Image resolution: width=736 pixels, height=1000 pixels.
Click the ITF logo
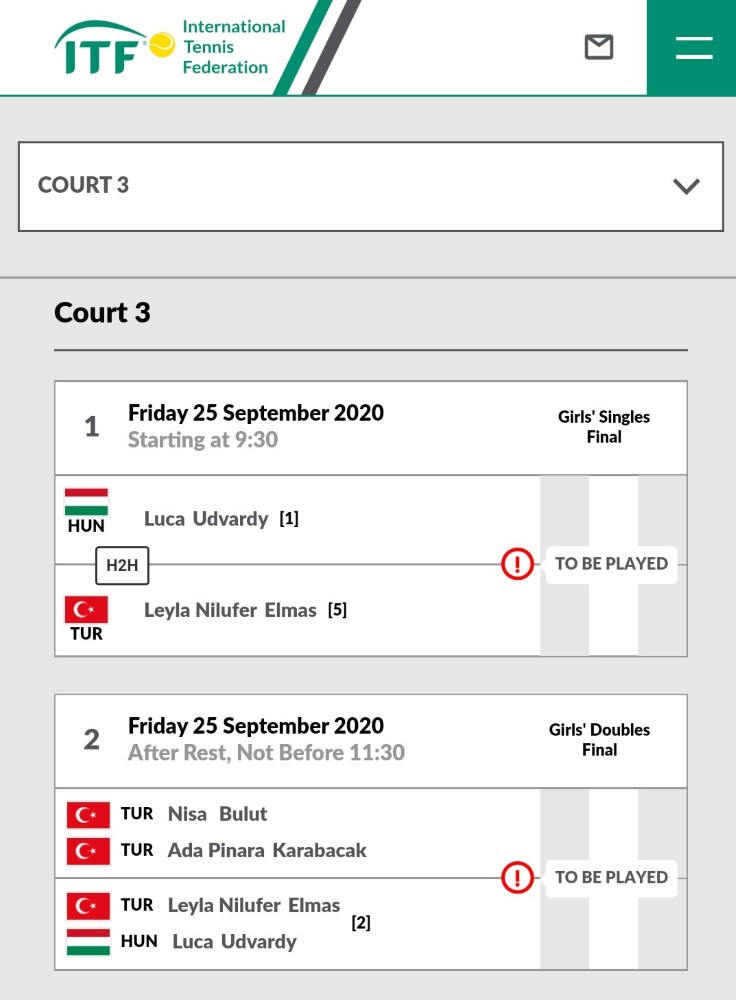[115, 47]
